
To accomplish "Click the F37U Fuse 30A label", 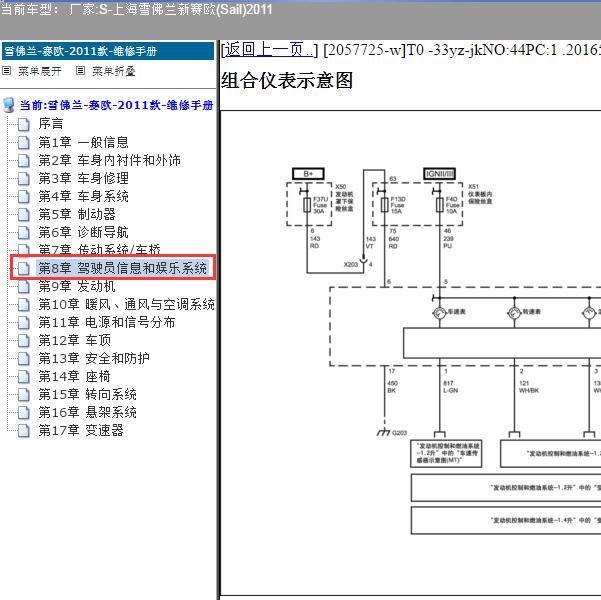I will coord(320,205).
